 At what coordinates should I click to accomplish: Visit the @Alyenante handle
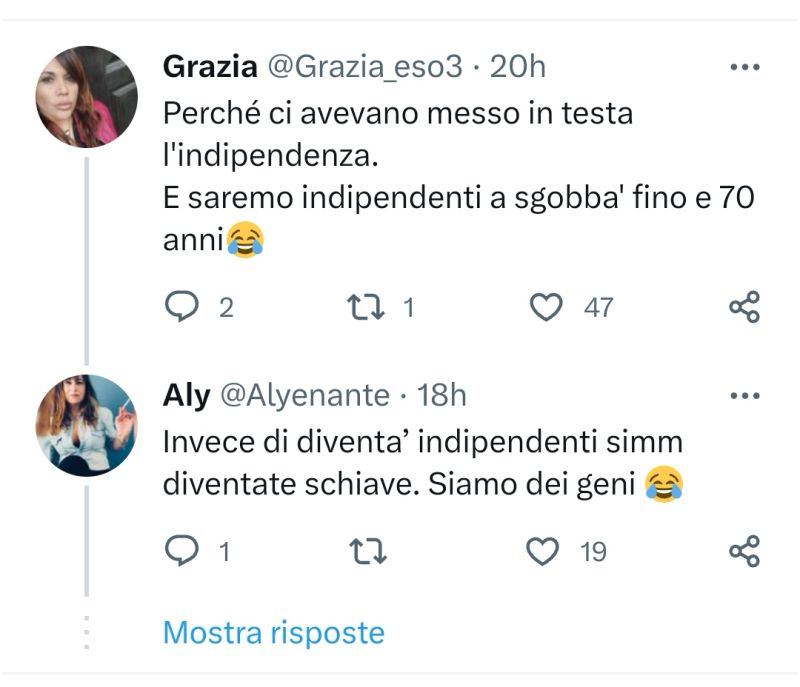coord(304,396)
